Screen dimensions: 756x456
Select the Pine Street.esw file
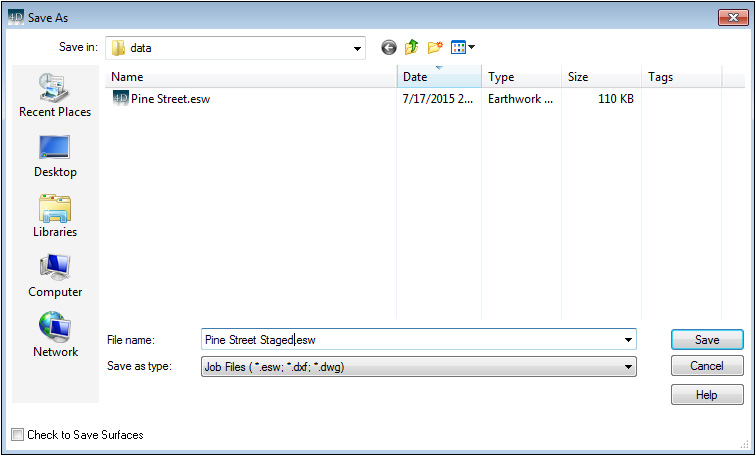(x=170, y=99)
